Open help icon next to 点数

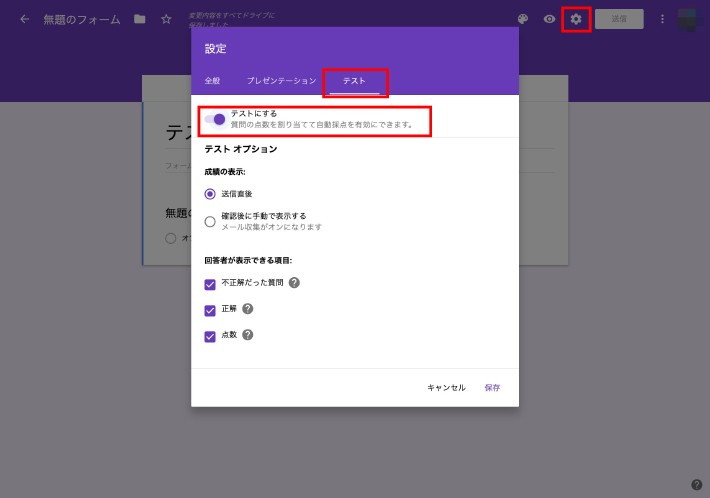248,335
